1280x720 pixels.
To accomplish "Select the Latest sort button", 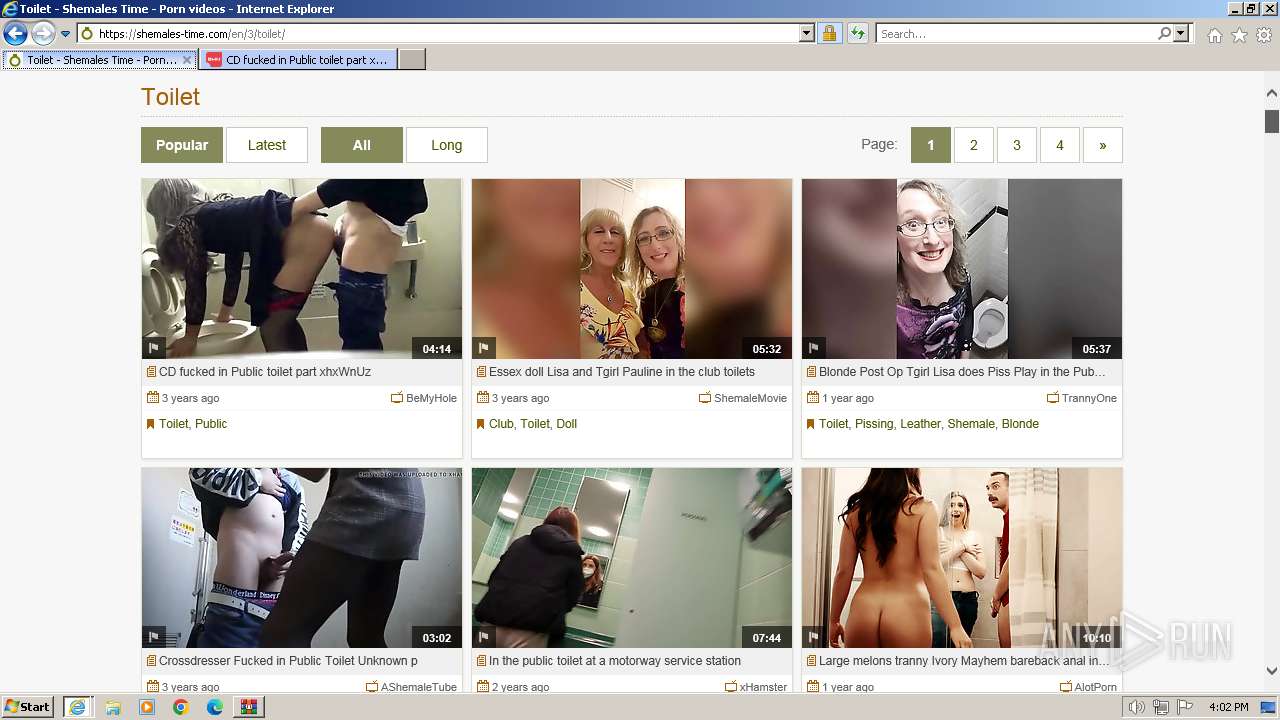I will [x=267, y=145].
